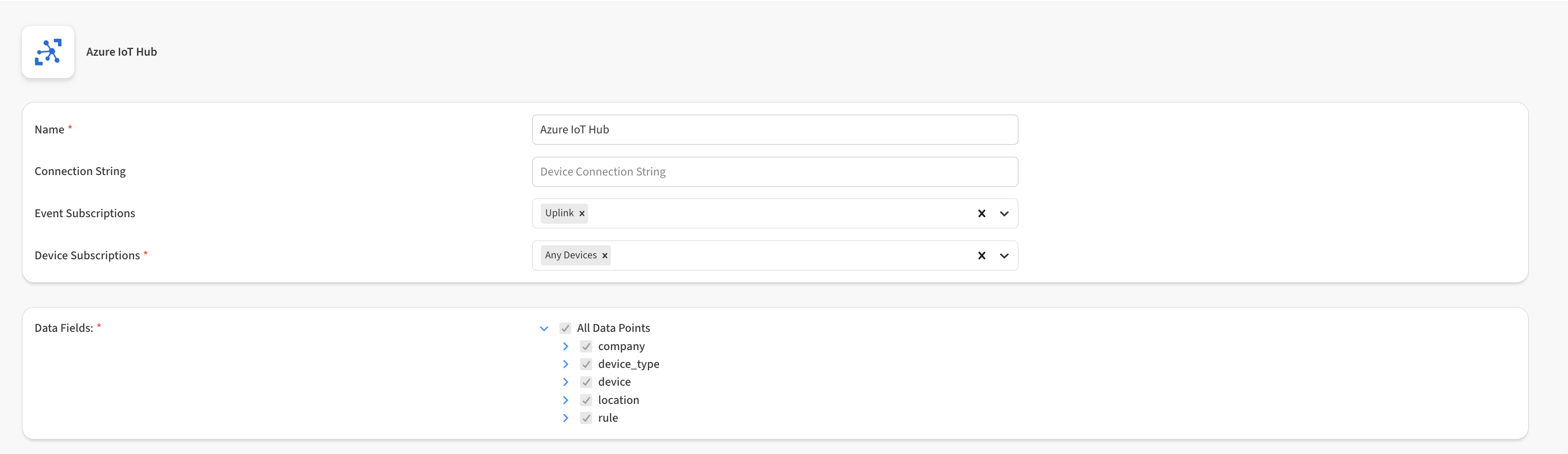Click the Azure IoT Hub logo icon

pos(48,52)
